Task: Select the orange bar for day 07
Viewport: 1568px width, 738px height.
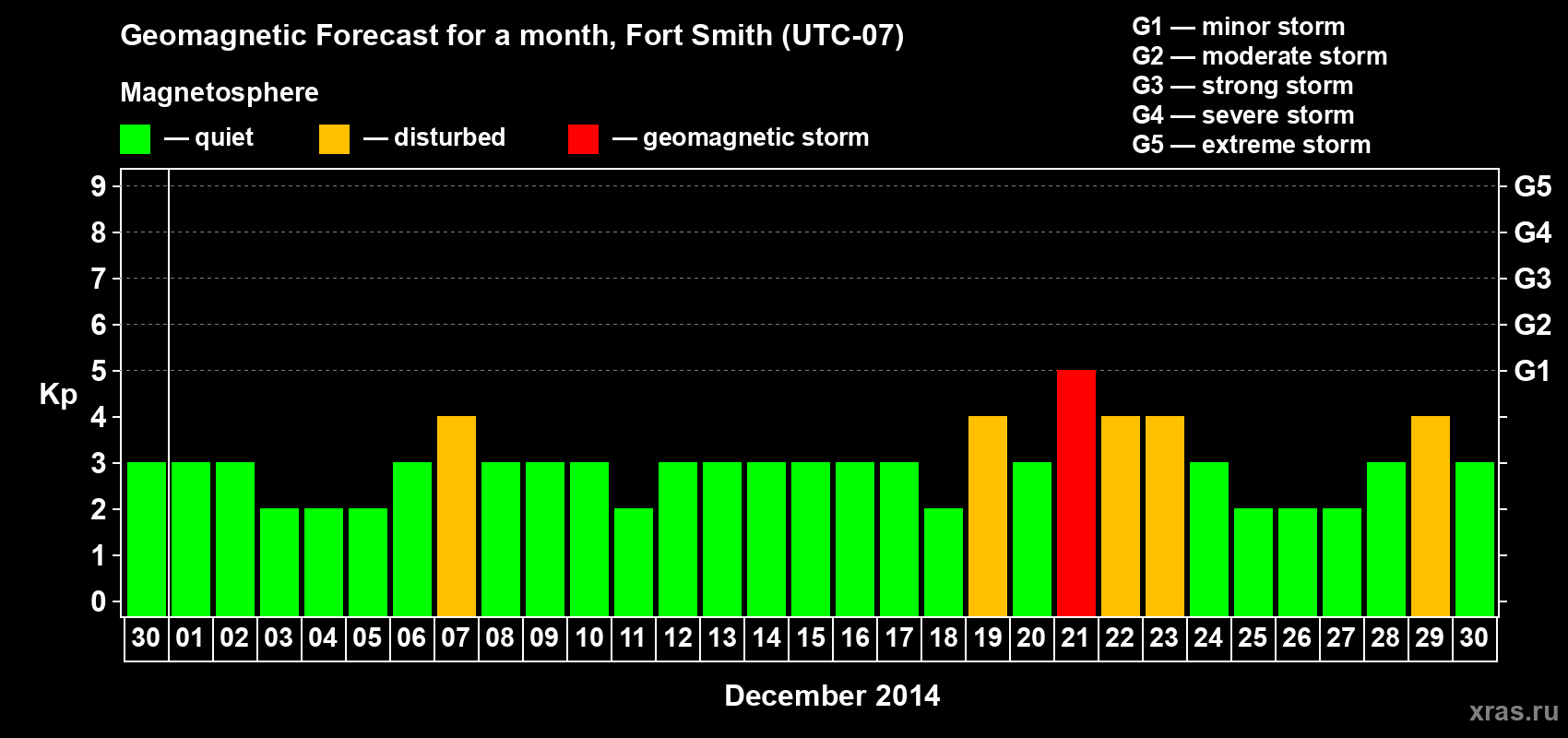Action: coord(457,516)
